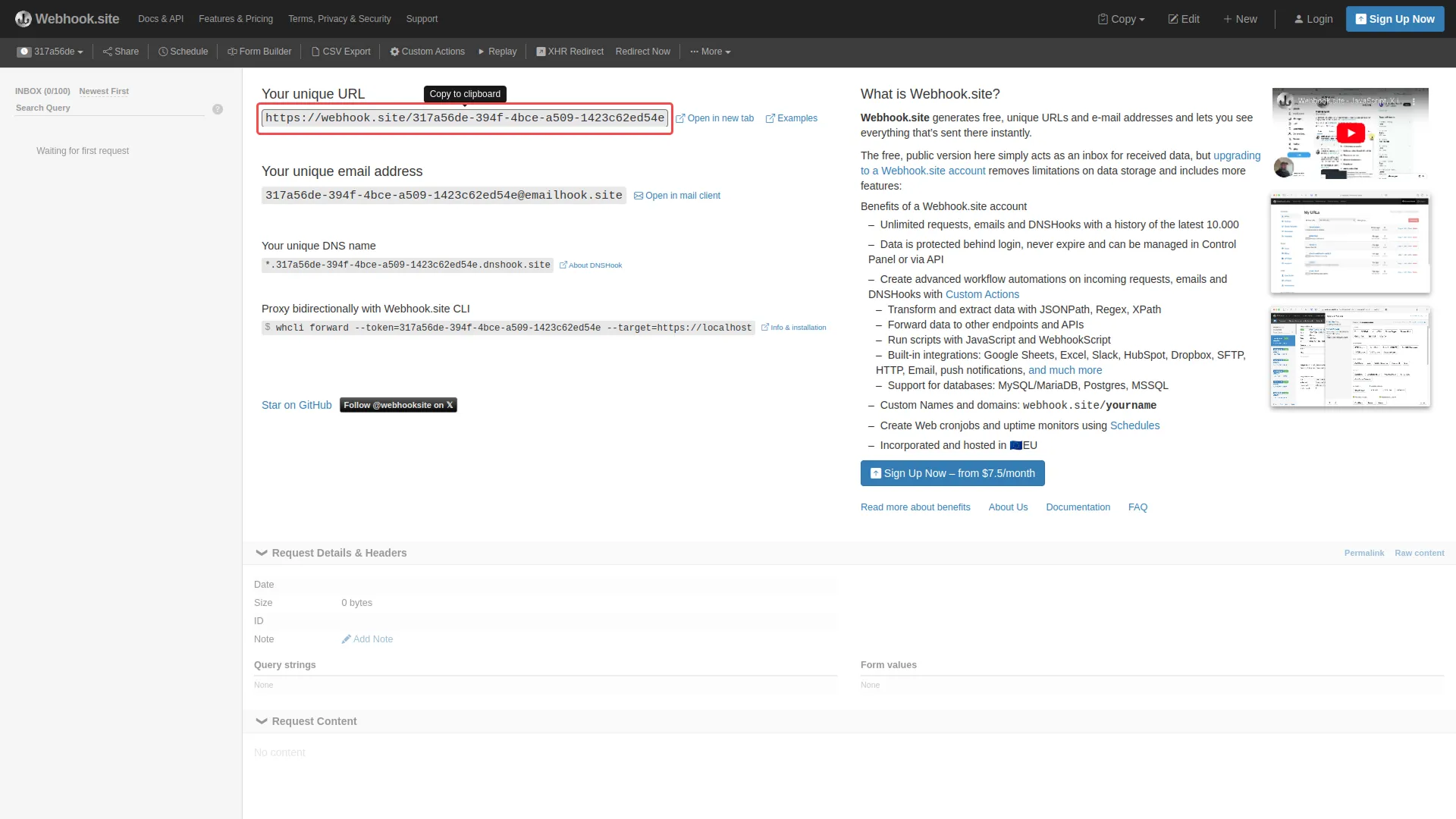Expand the 317a56de token dropdown
Image resolution: width=1456 pixels, height=819 pixels.
click(x=50, y=52)
